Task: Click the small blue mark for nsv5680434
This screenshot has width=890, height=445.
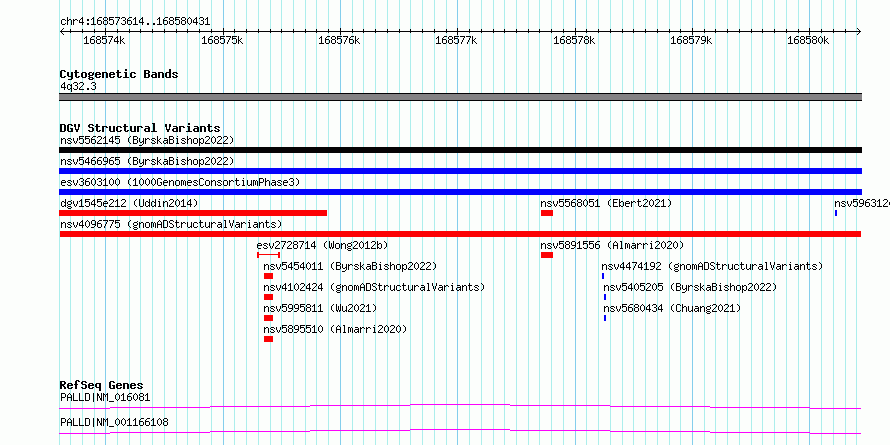Action: (x=605, y=318)
